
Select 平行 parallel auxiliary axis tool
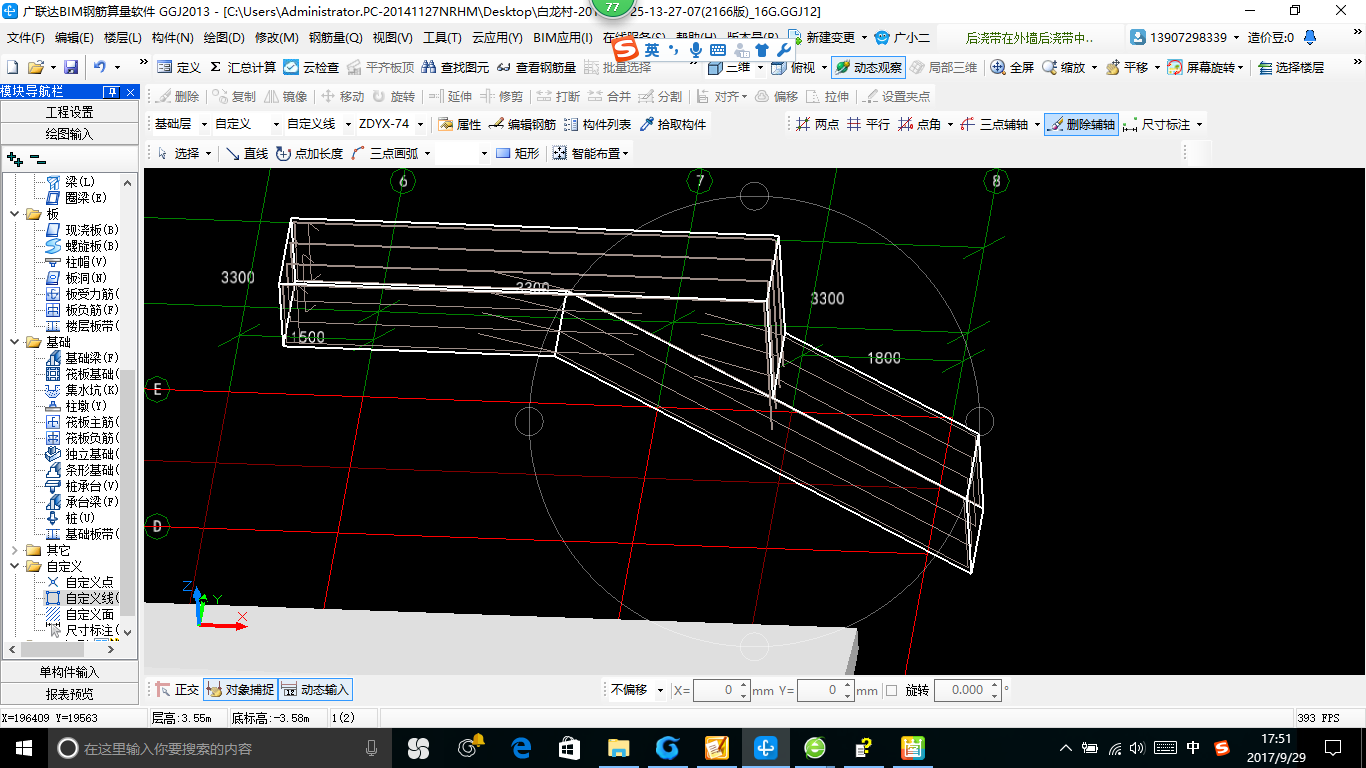[x=868, y=124]
